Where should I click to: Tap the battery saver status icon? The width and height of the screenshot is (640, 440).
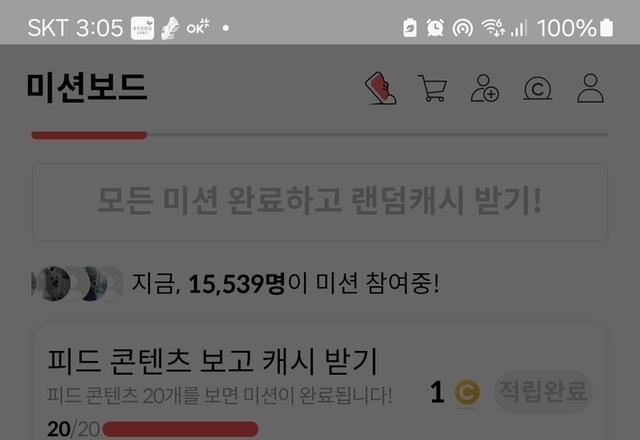coord(410,28)
